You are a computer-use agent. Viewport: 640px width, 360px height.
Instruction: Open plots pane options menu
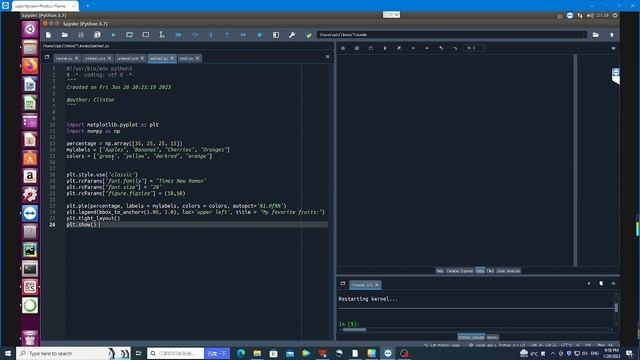point(613,48)
